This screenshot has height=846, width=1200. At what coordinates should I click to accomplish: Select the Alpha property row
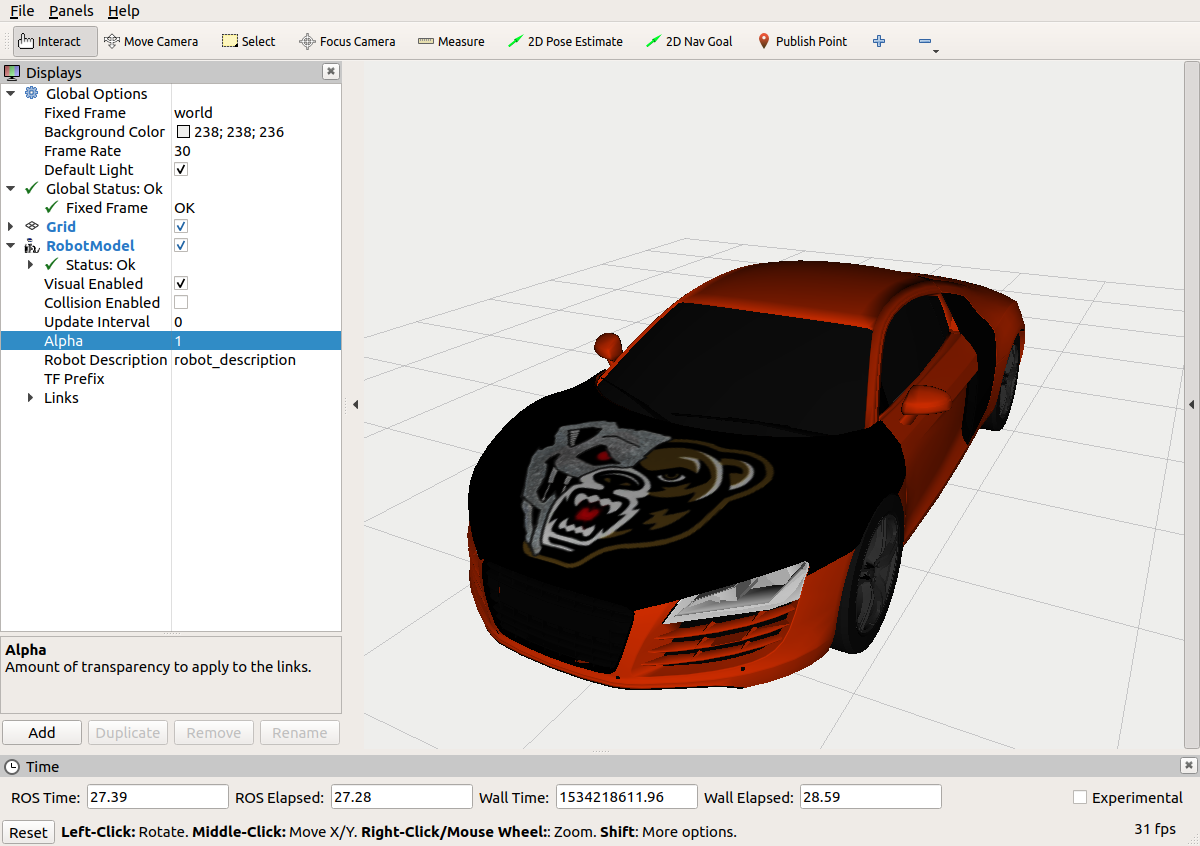coord(171,340)
